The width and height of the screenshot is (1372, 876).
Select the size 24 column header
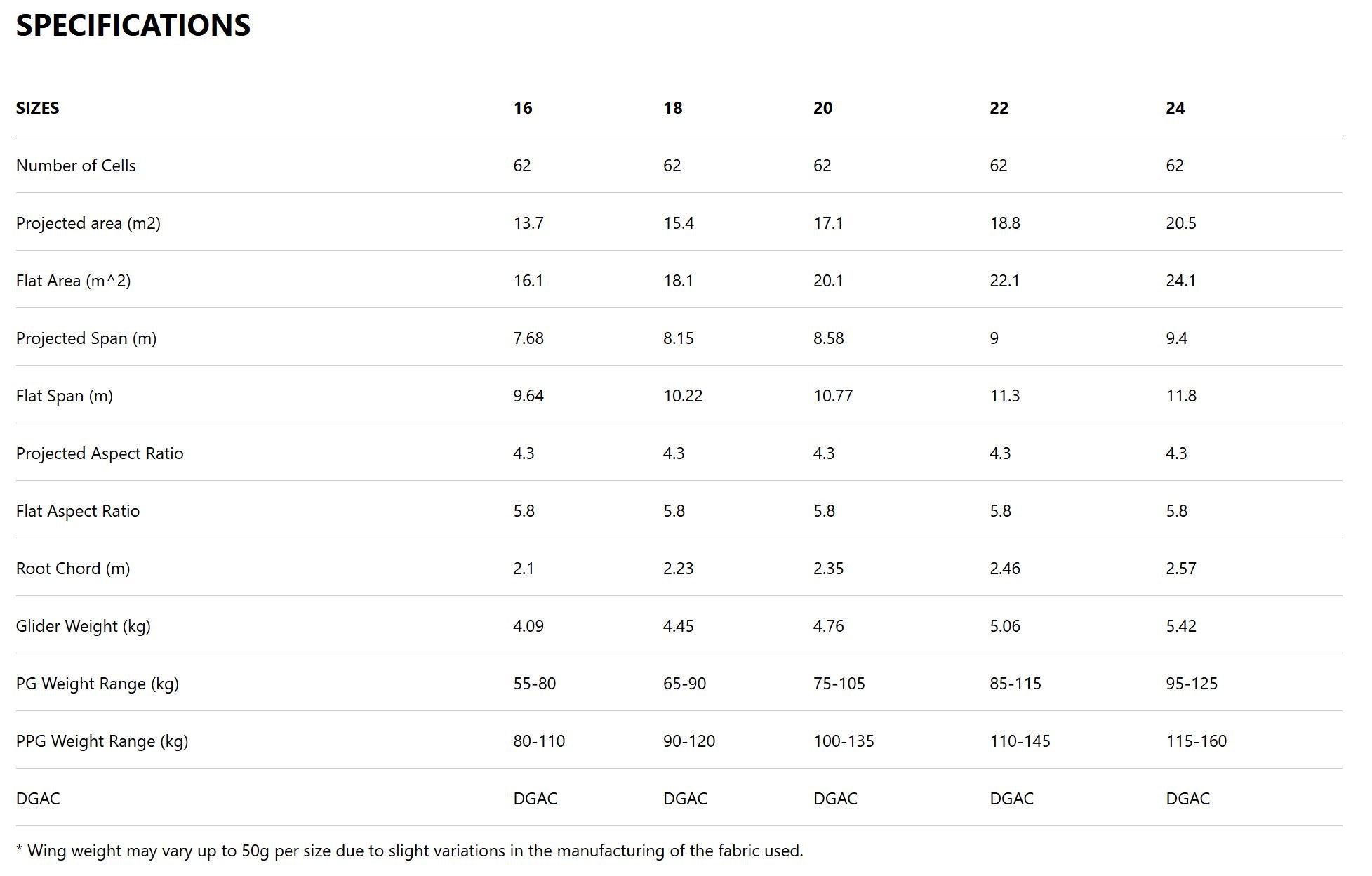point(1175,108)
